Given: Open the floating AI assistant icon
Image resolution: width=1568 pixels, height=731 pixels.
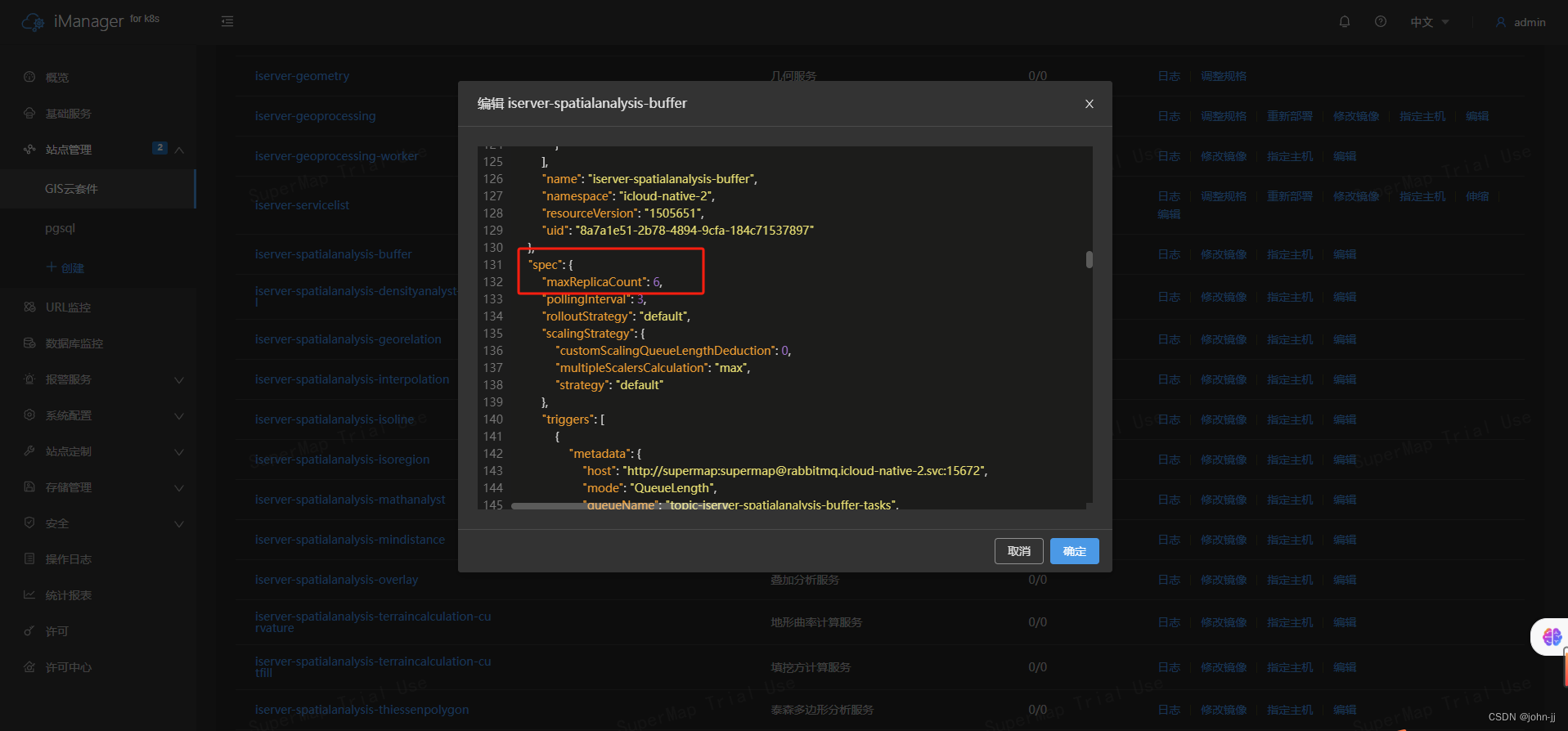Looking at the screenshot, I should (1552, 636).
